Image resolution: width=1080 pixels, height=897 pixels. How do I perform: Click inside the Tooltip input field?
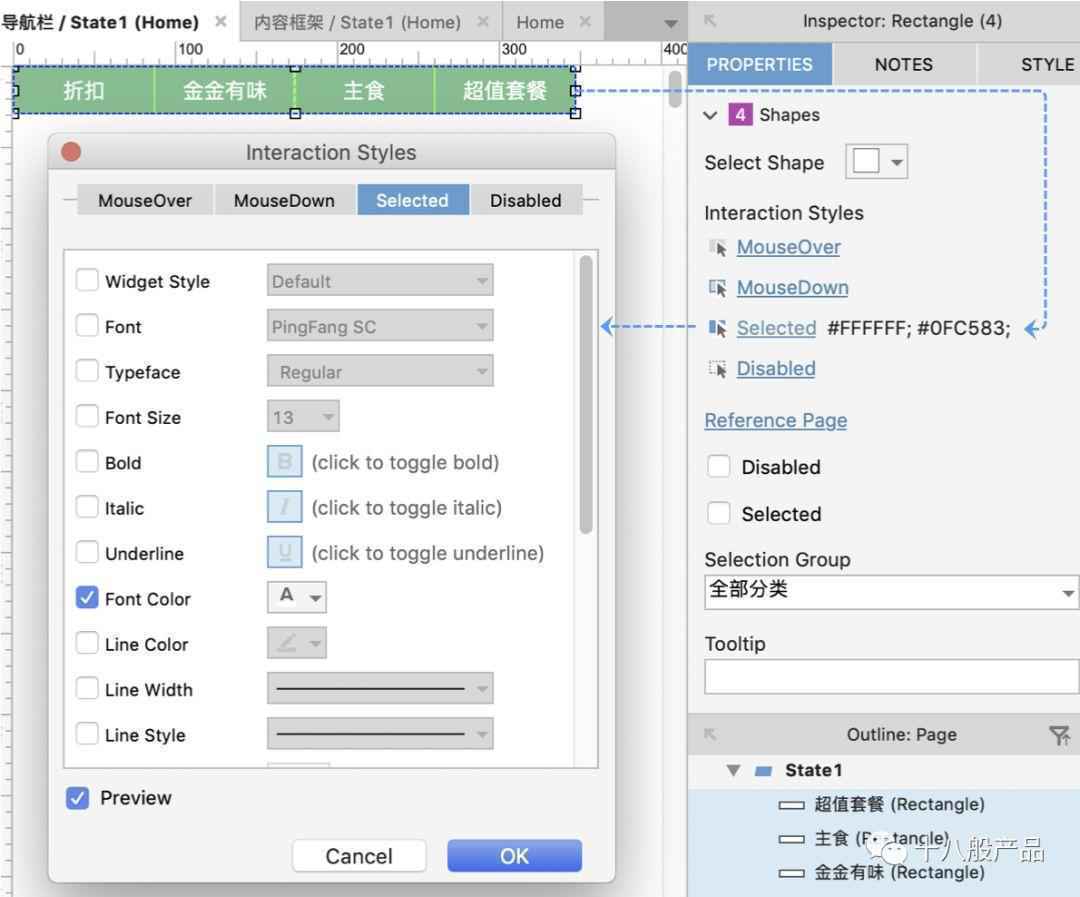891,677
